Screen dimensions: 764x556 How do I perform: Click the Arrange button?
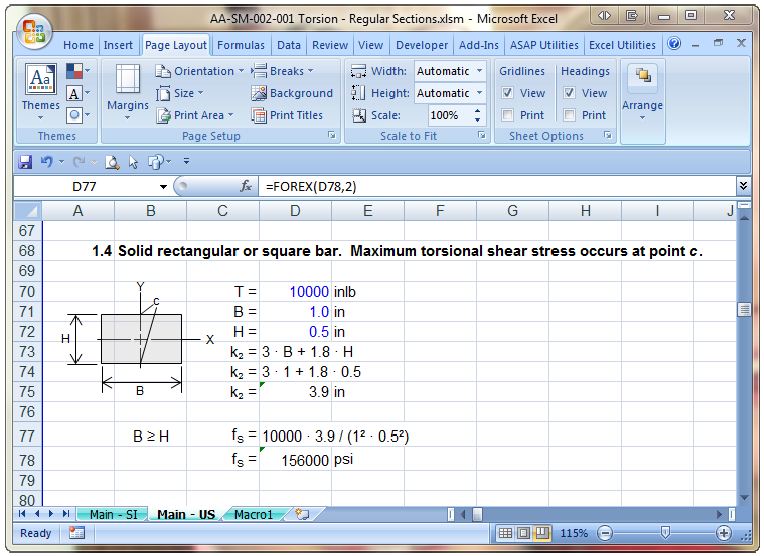tap(642, 90)
